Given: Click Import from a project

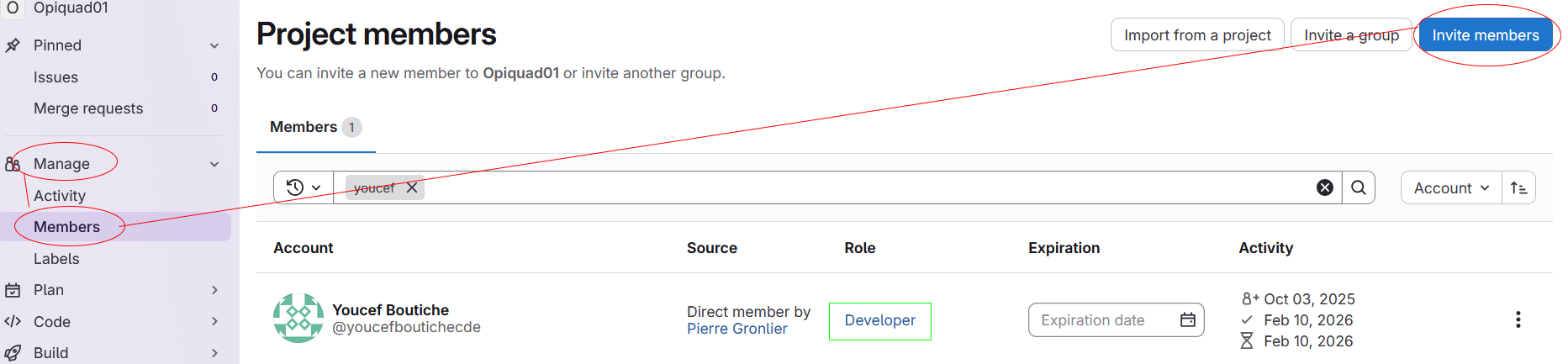Looking at the screenshot, I should [1196, 35].
